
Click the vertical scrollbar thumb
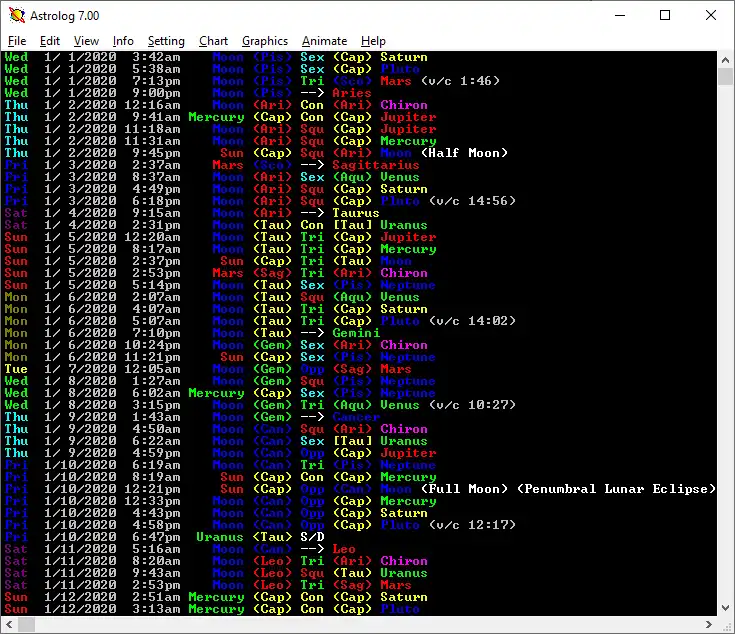pos(725,76)
